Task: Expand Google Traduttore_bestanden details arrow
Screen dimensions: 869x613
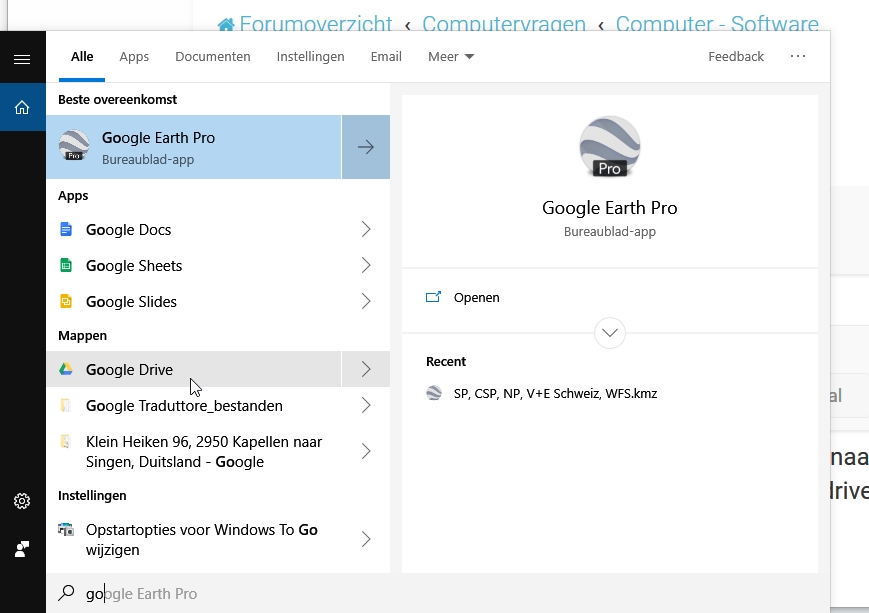Action: click(366, 406)
